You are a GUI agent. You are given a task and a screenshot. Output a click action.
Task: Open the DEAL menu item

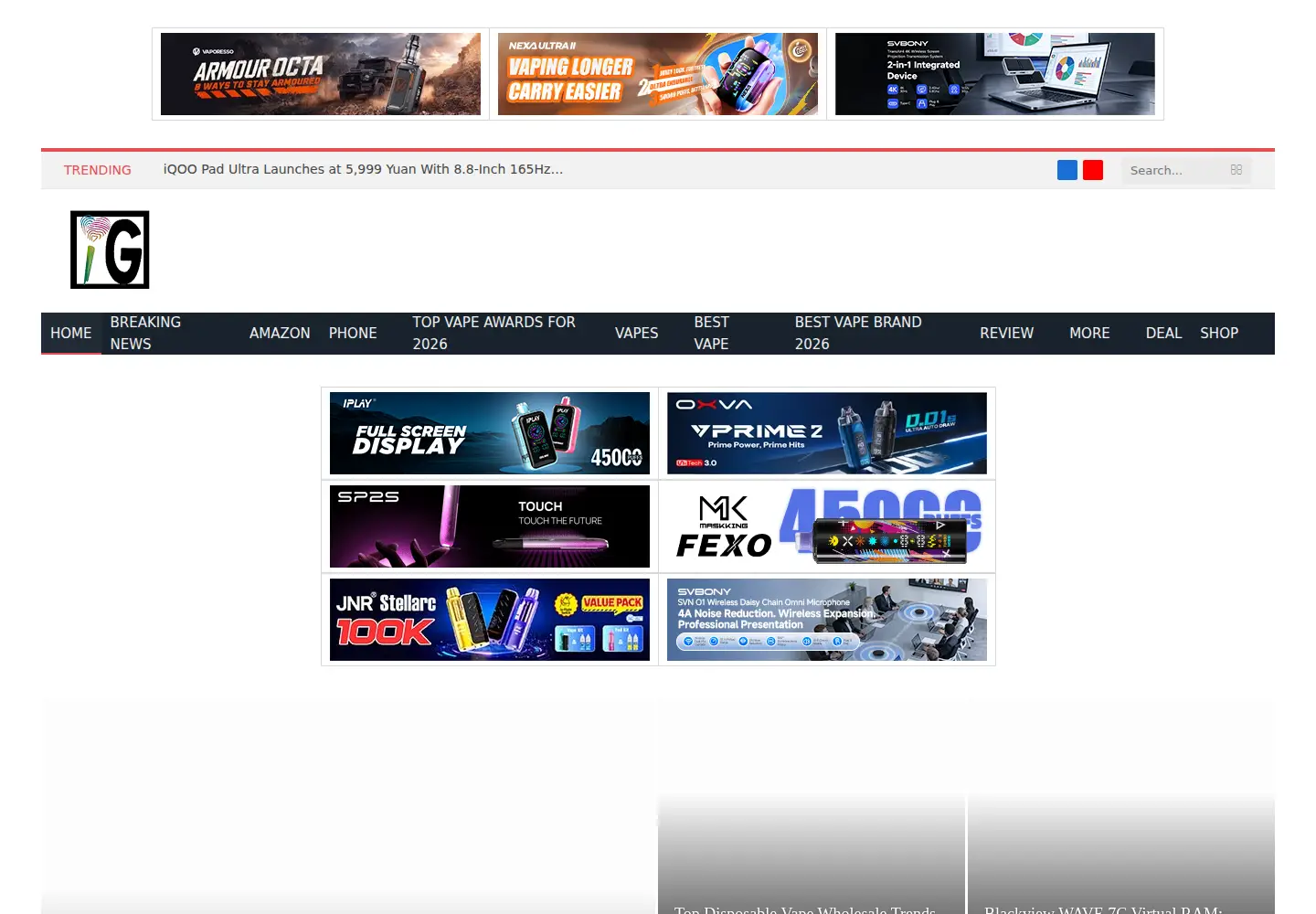(1163, 334)
